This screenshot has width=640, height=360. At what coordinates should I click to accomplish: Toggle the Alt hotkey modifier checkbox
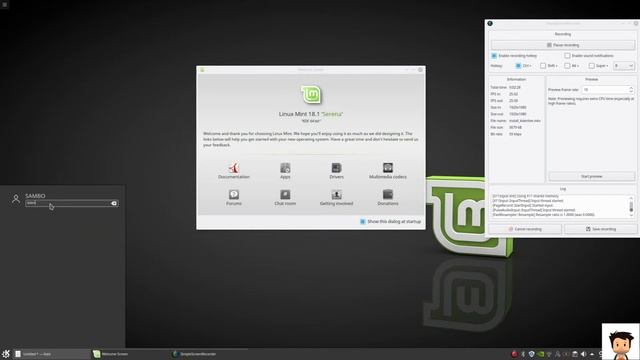(567, 65)
